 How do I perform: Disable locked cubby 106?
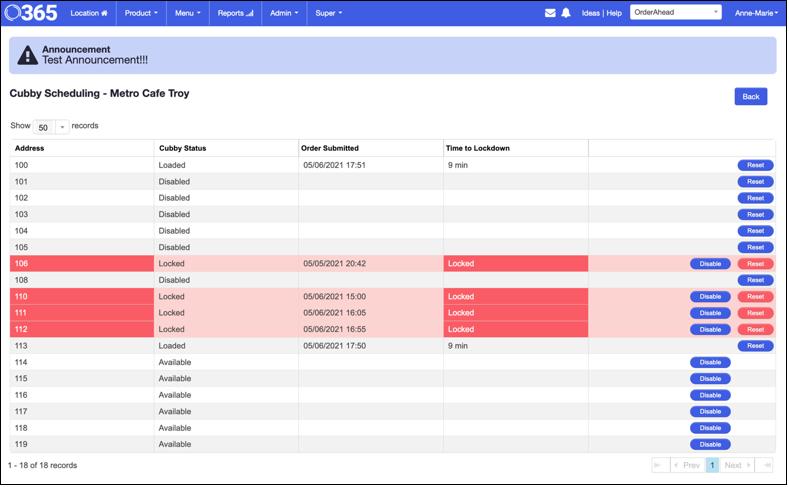click(x=710, y=264)
